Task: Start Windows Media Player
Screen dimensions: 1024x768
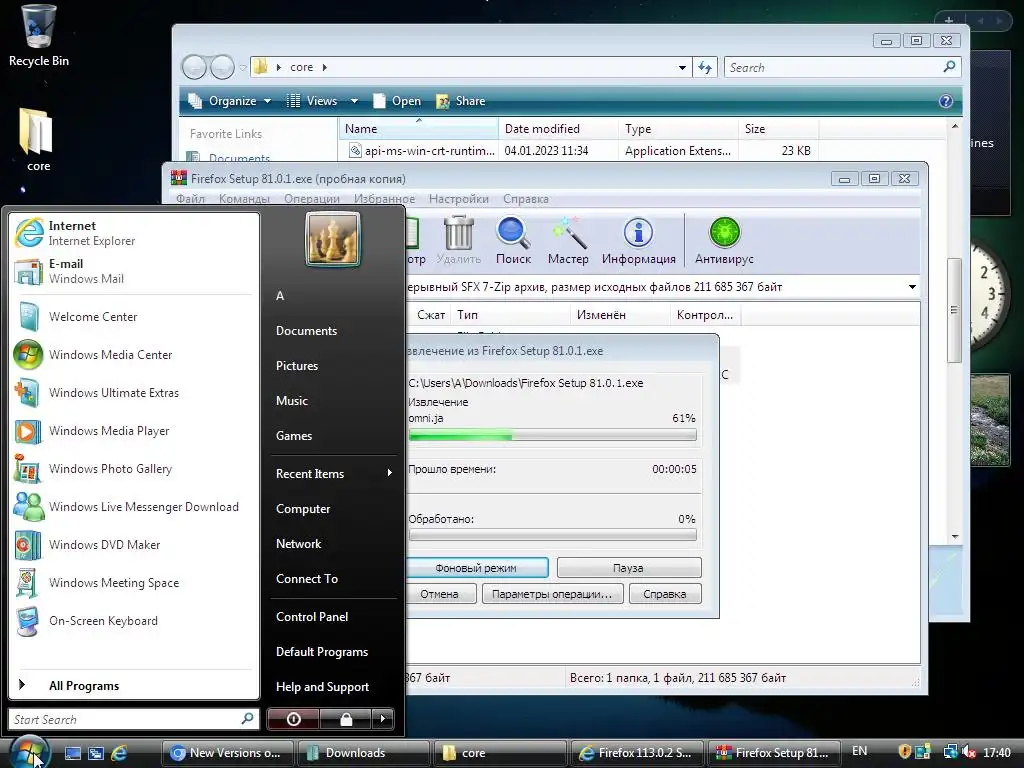Action: (x=134, y=431)
